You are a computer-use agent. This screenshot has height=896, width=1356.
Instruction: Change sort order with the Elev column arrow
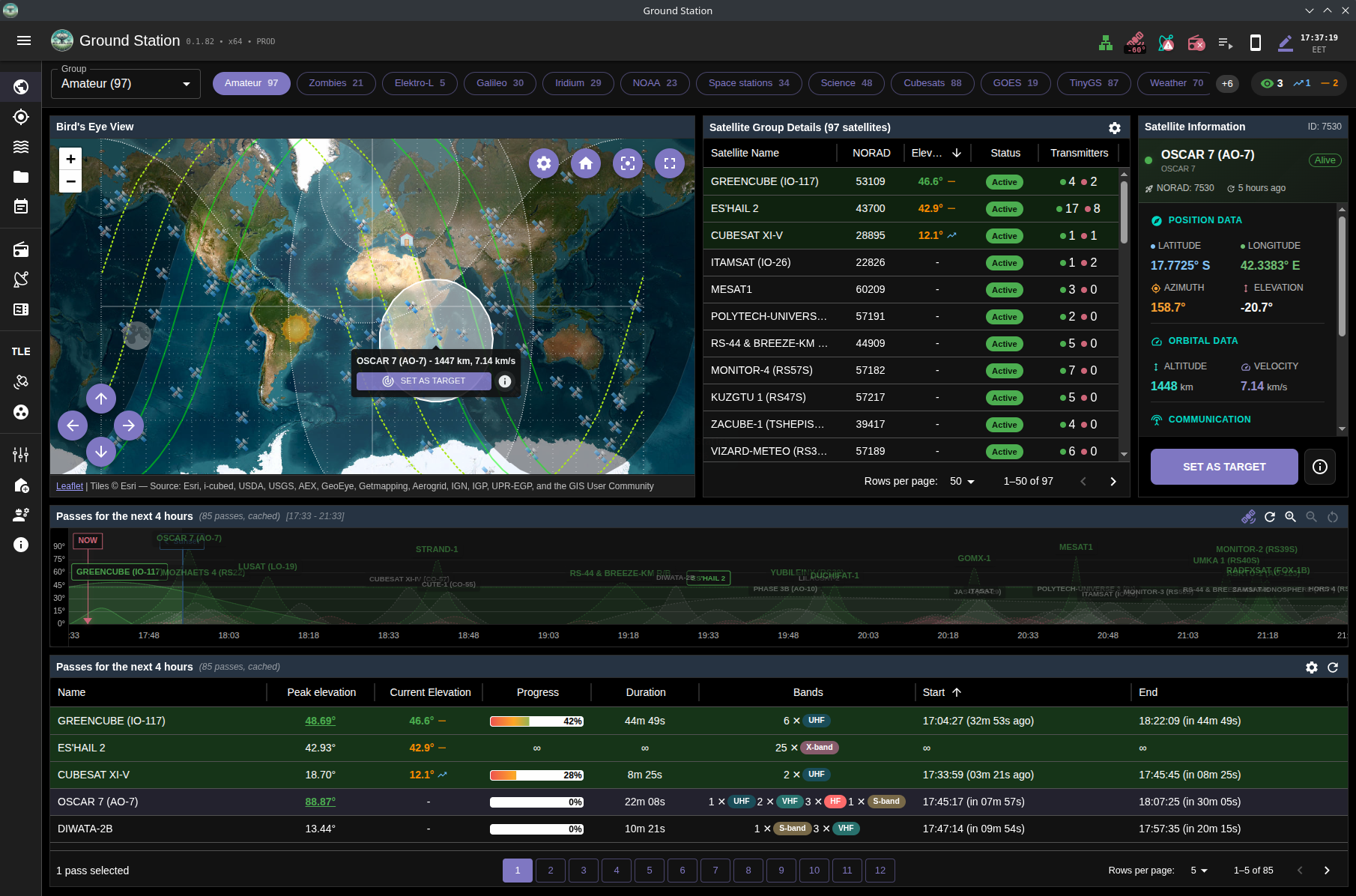[x=956, y=153]
